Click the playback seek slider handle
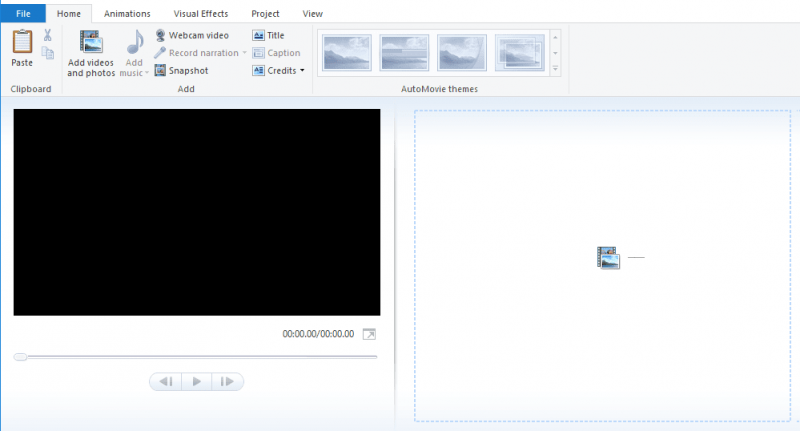This screenshot has width=800, height=431. click(x=20, y=357)
